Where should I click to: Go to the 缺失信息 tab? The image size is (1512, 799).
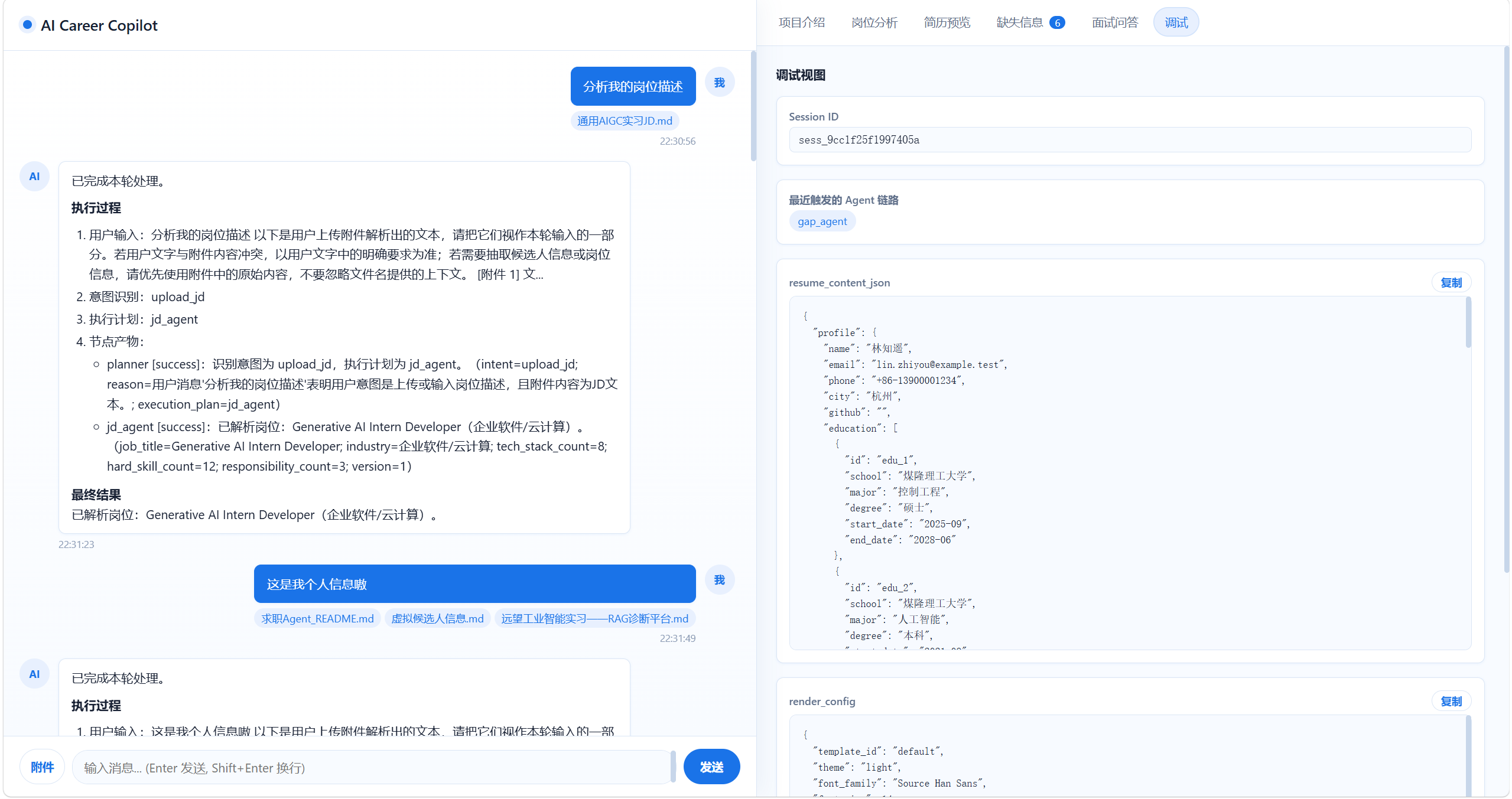click(x=1030, y=22)
